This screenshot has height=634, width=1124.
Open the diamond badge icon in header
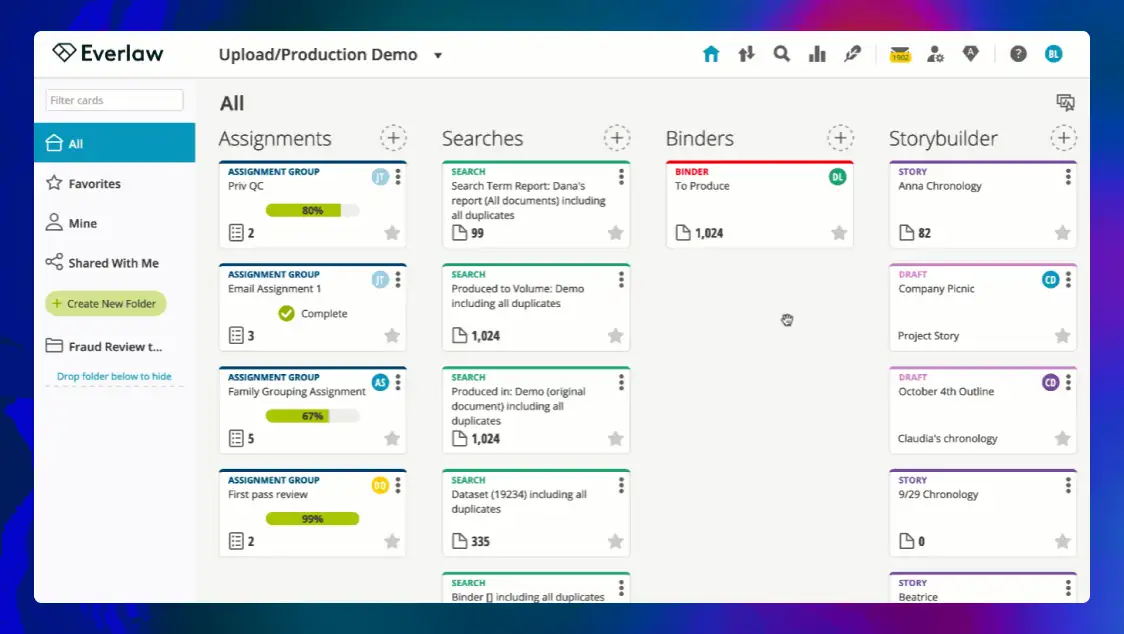(971, 54)
